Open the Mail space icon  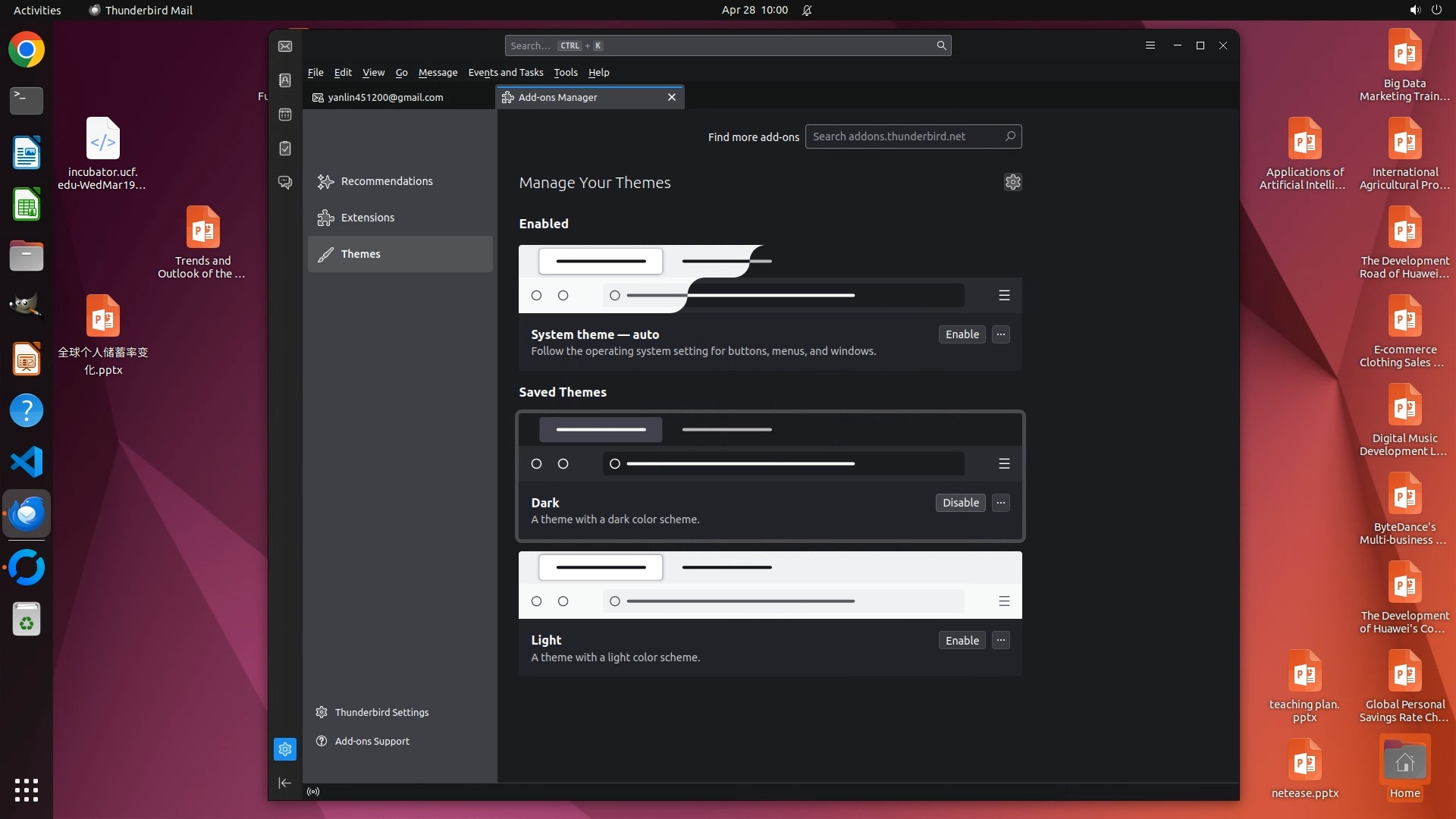[285, 46]
